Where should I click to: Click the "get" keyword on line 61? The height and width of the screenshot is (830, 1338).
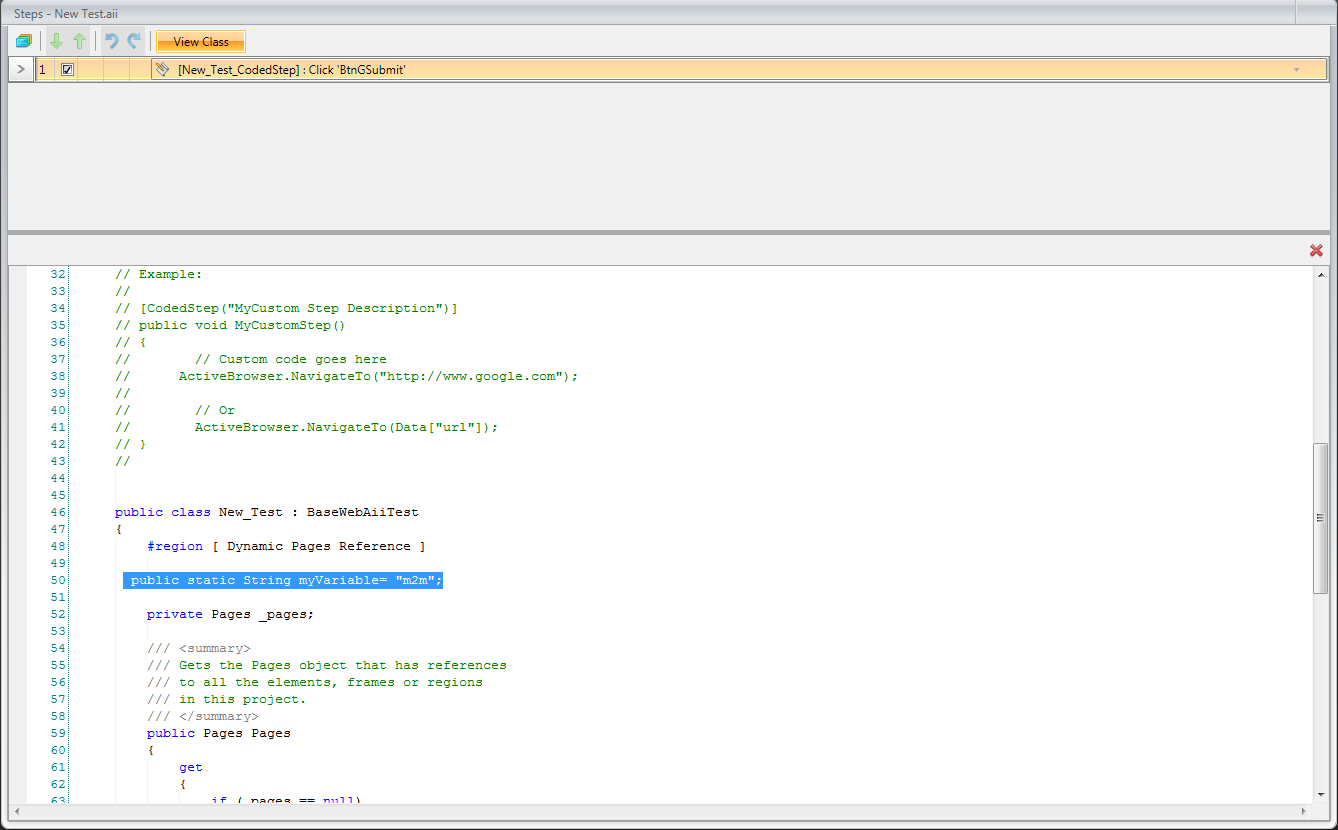click(191, 767)
